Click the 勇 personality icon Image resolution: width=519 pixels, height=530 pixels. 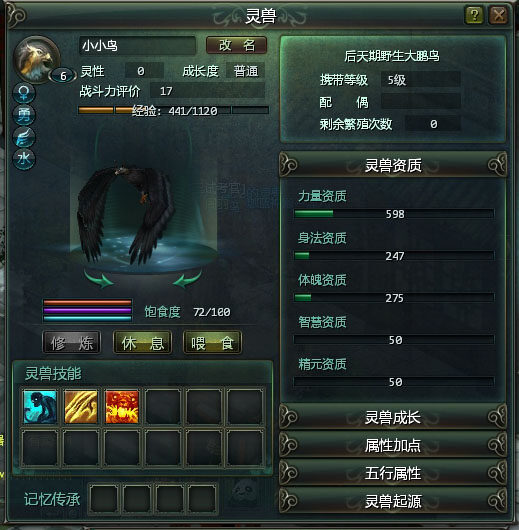[x=24, y=115]
